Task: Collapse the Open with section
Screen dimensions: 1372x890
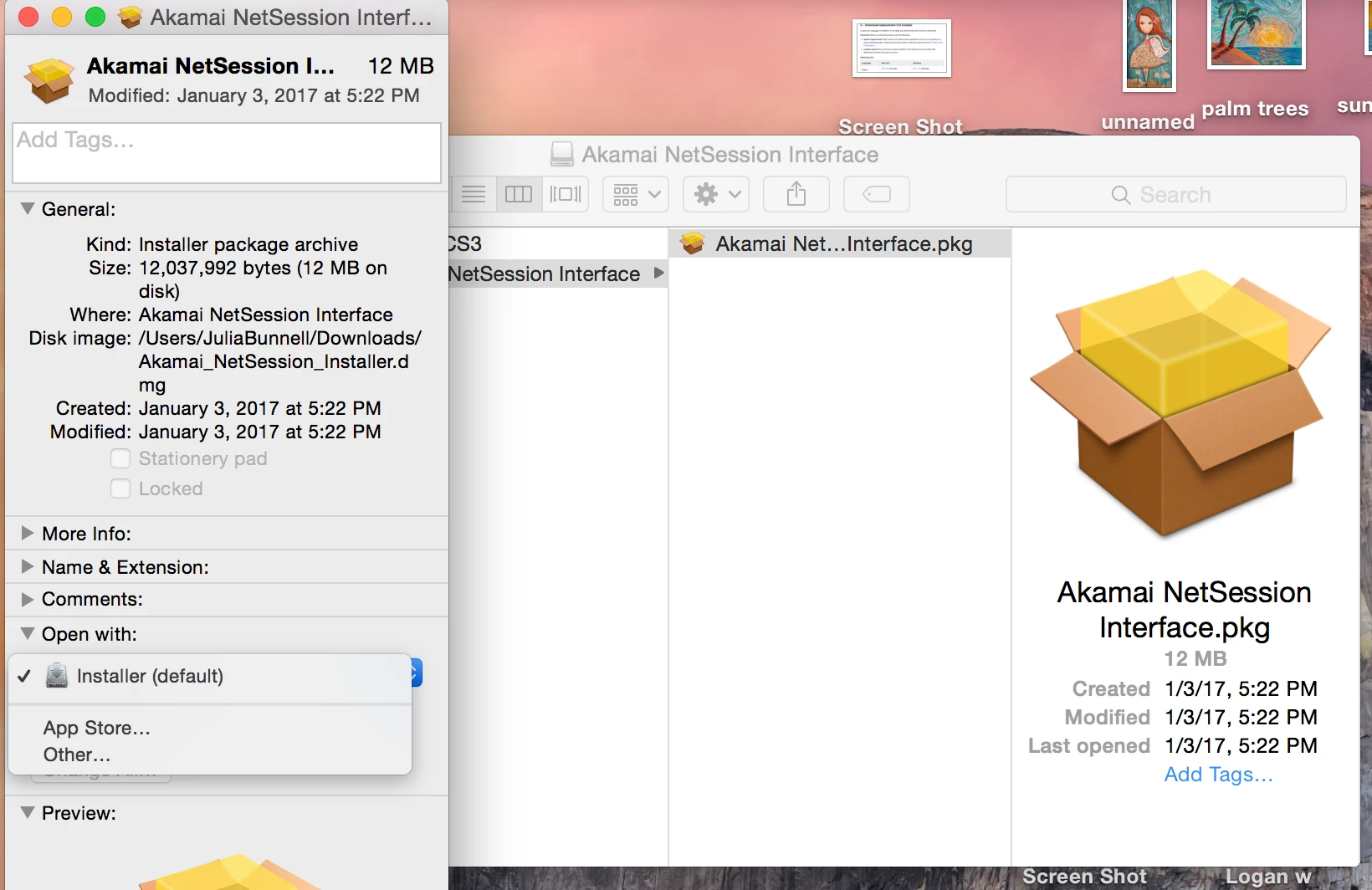Action: [28, 633]
